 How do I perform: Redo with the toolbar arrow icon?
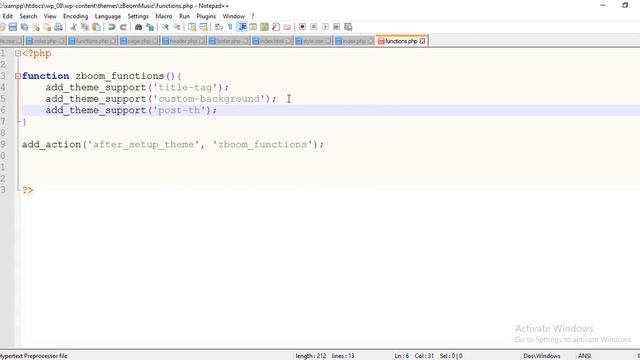point(123,27)
